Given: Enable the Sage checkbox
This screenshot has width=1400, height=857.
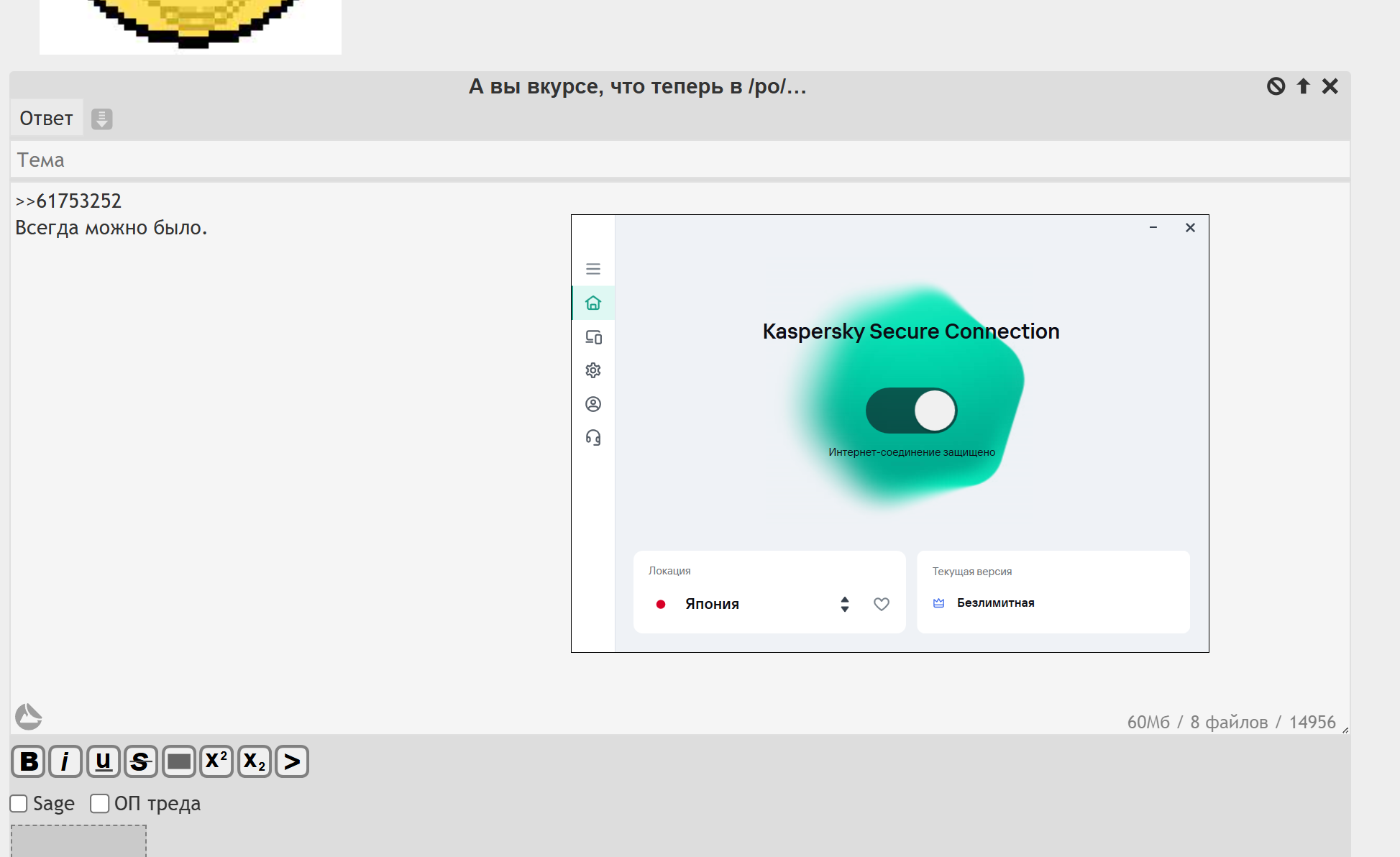Looking at the screenshot, I should (x=19, y=803).
